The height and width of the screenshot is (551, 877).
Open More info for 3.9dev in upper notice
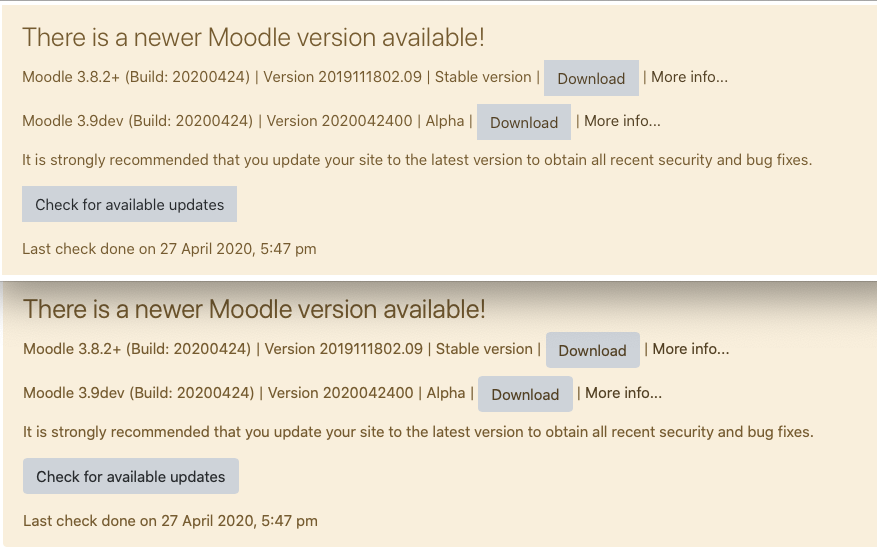coord(623,121)
